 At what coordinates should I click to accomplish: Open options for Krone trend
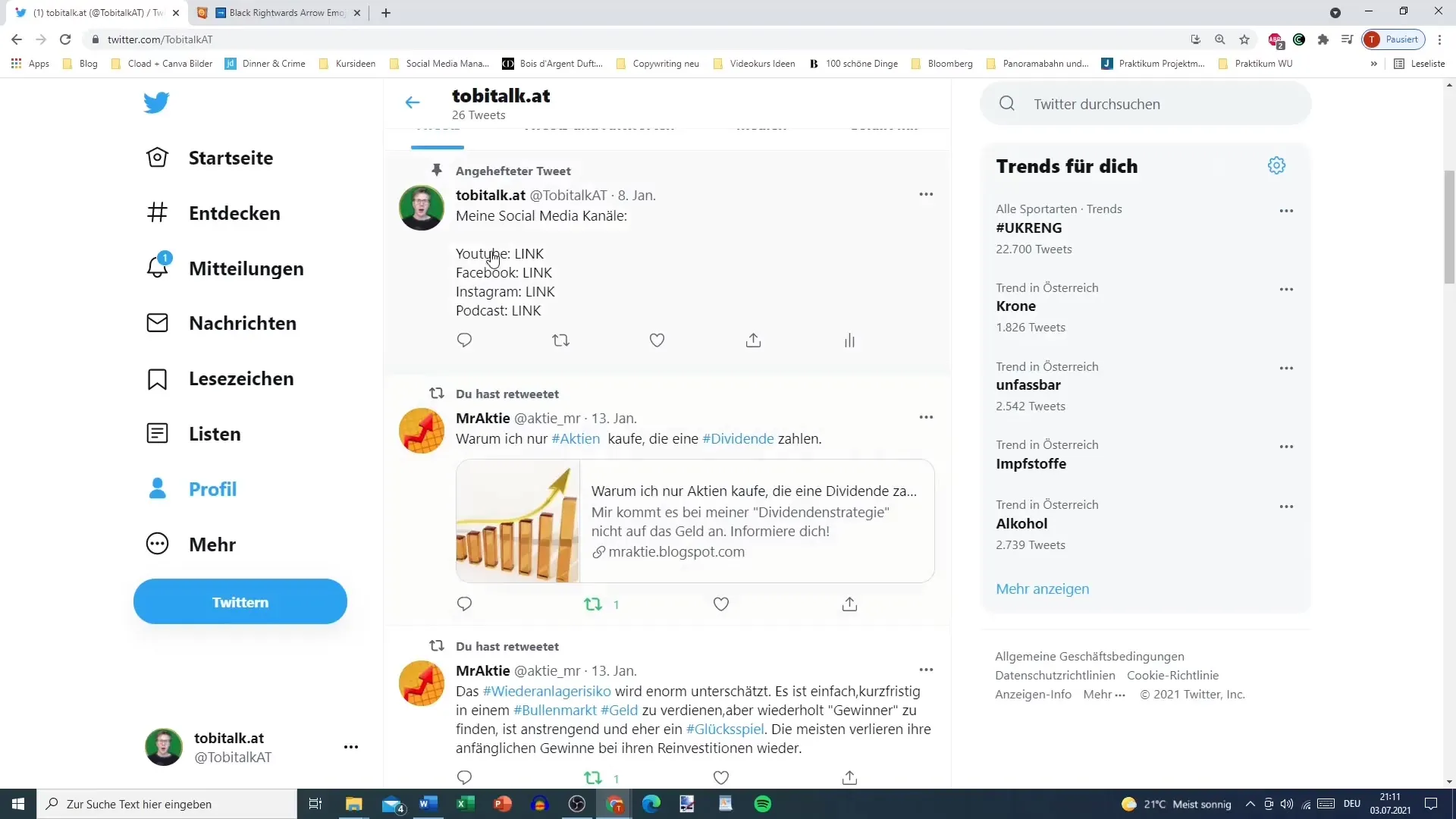[1286, 290]
